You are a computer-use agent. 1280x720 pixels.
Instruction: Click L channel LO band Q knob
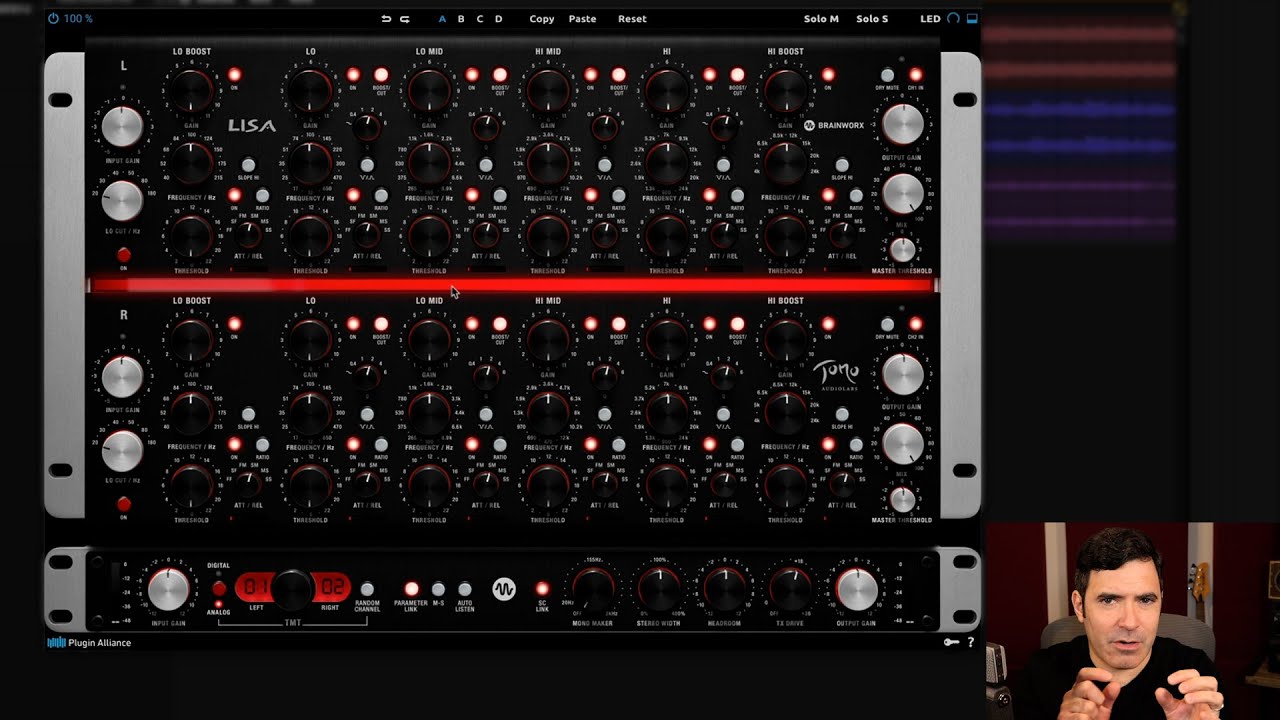pos(367,127)
